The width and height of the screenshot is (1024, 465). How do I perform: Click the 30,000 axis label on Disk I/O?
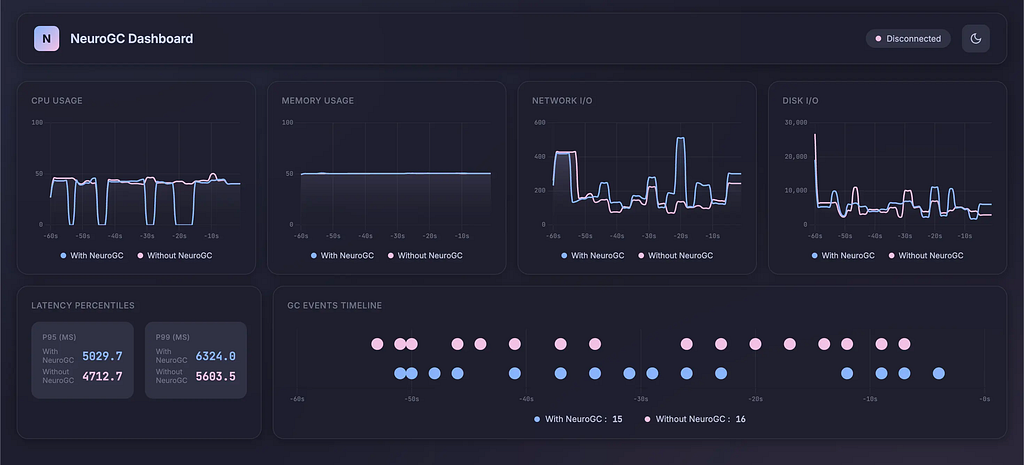point(795,122)
